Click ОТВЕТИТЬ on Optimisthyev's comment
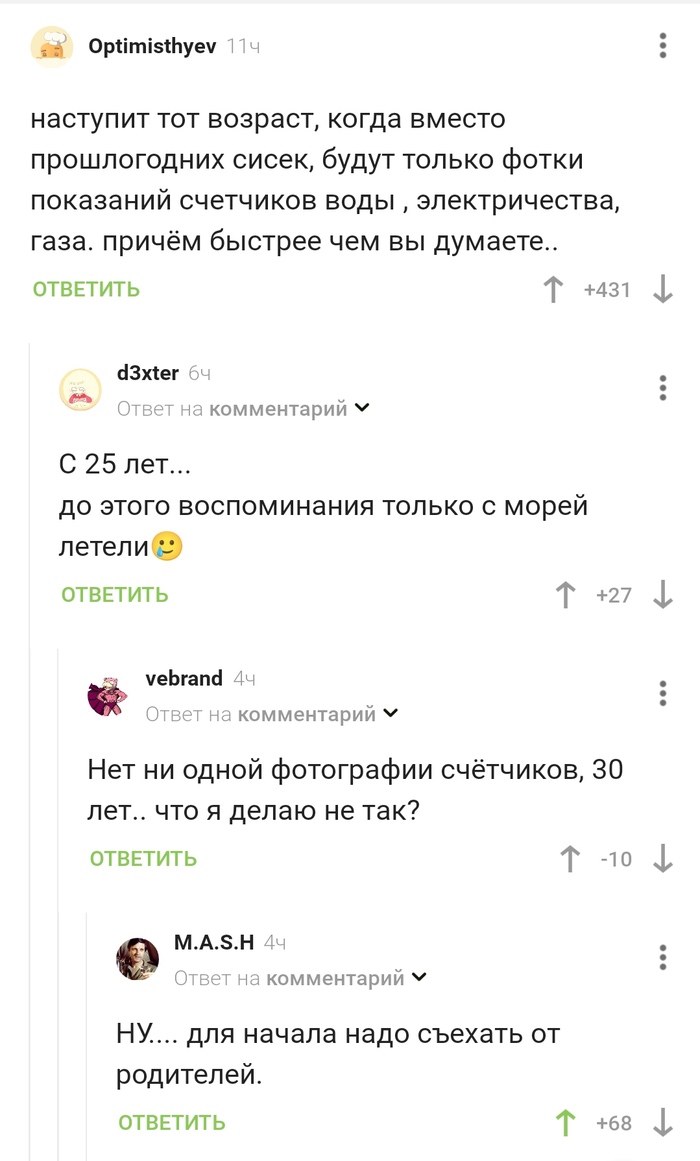Viewport: 700px width, 1161px height. tap(85, 289)
